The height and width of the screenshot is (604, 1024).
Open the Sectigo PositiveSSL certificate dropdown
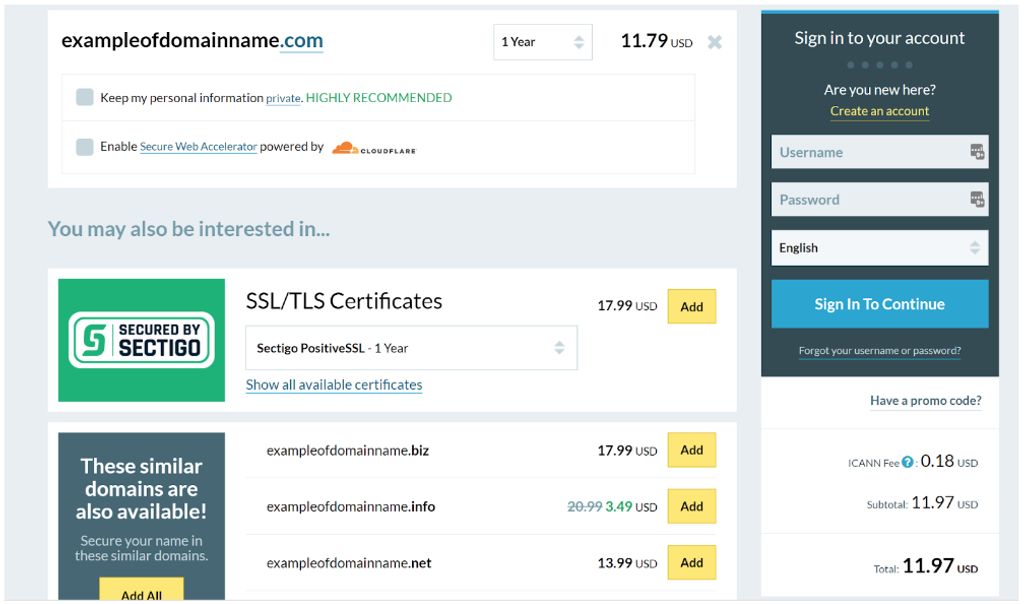pos(412,347)
